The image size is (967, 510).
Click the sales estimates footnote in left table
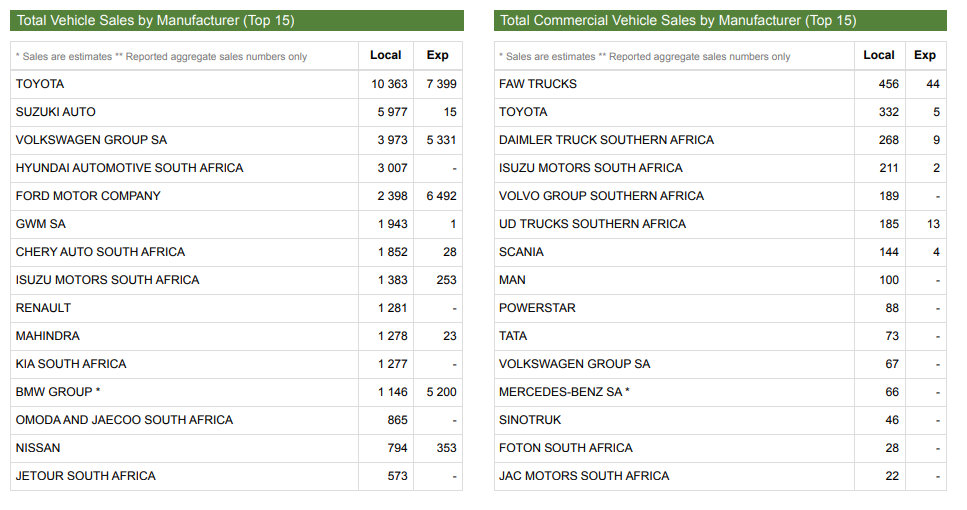(162, 57)
